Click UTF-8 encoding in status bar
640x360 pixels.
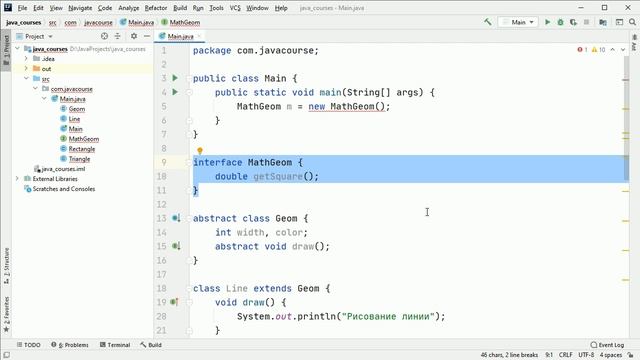point(586,355)
